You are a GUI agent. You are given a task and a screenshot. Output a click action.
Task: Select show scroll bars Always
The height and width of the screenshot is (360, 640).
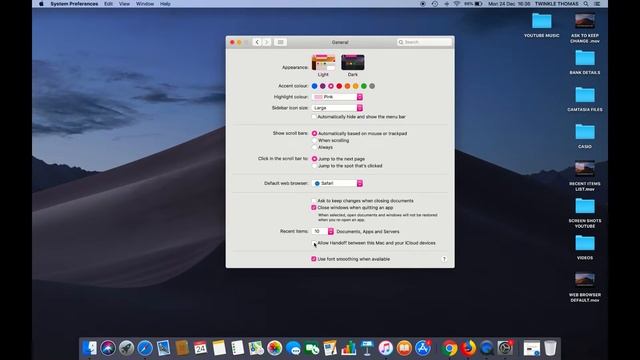coord(314,147)
